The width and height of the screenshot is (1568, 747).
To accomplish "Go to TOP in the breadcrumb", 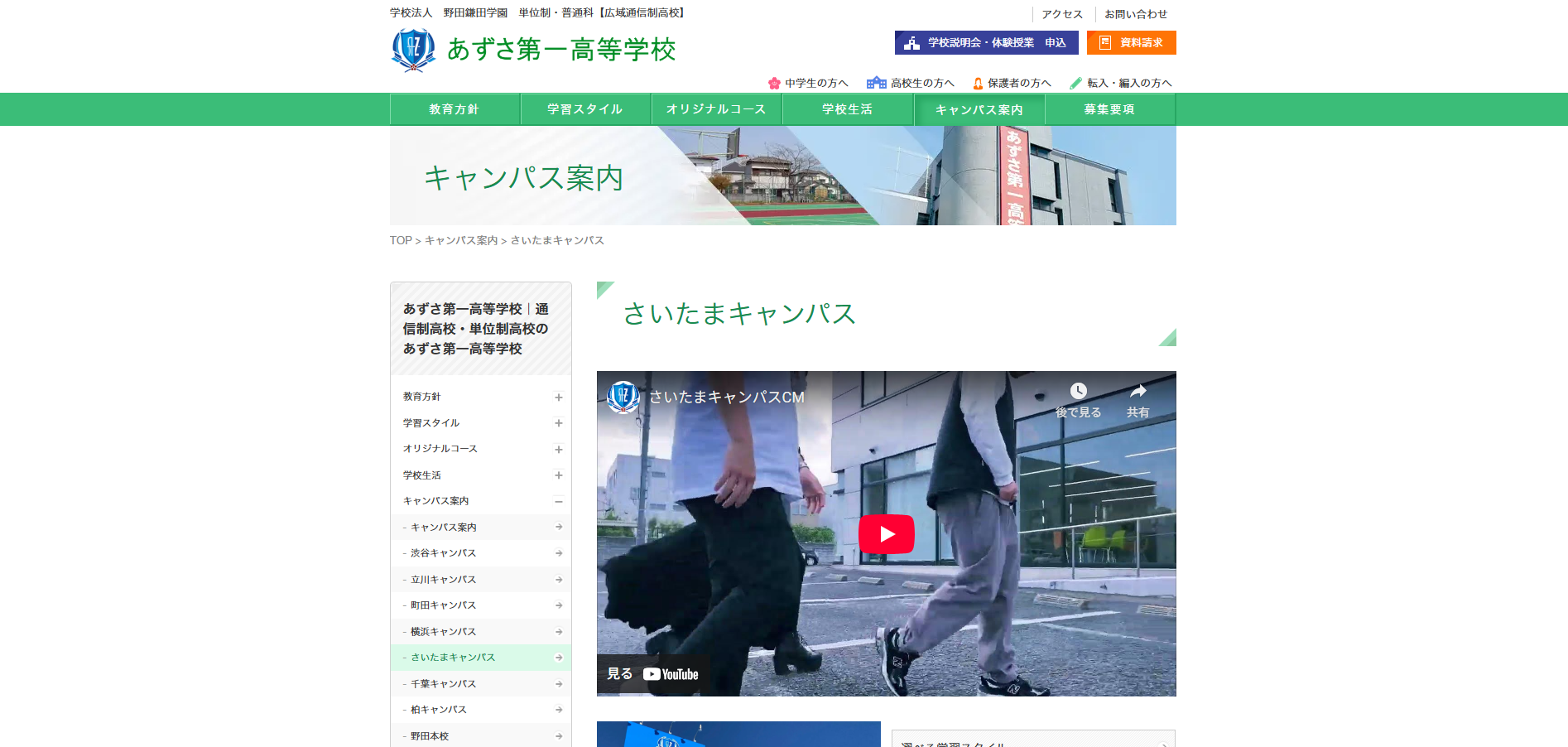I will pos(401,240).
